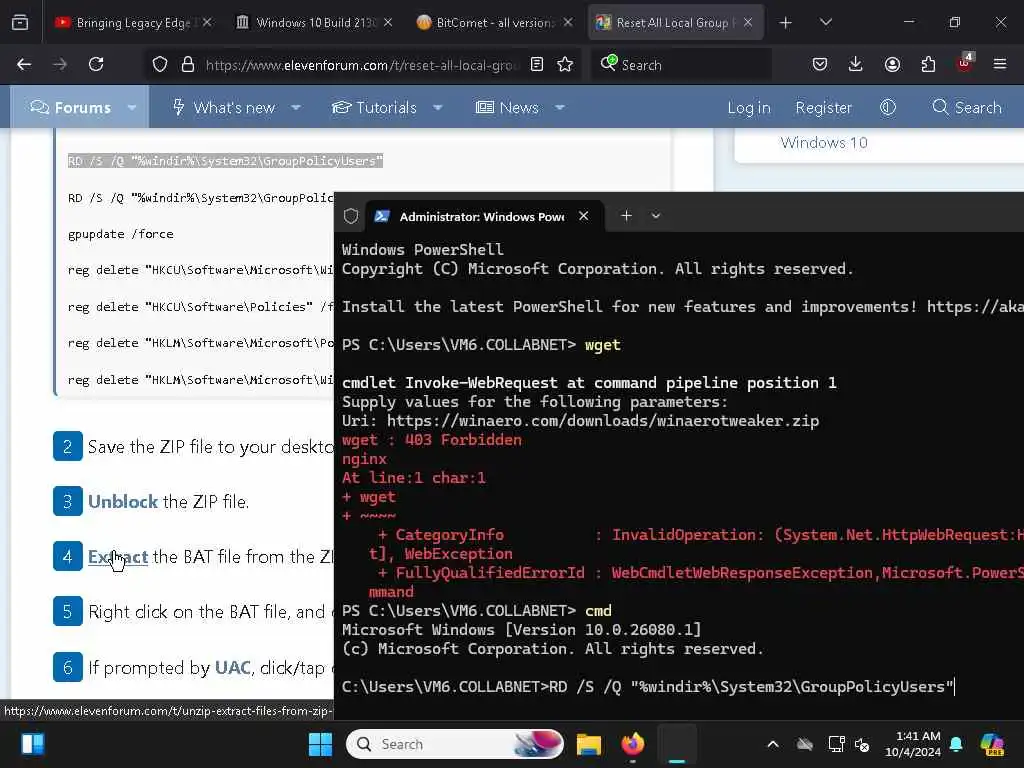This screenshot has height=768, width=1024.
Task: Launch Copilot preview from the taskbar
Action: (x=992, y=744)
